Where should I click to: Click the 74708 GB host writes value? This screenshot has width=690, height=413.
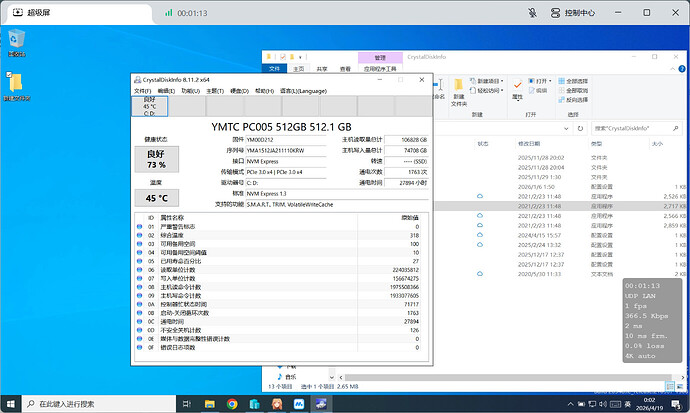[406, 150]
